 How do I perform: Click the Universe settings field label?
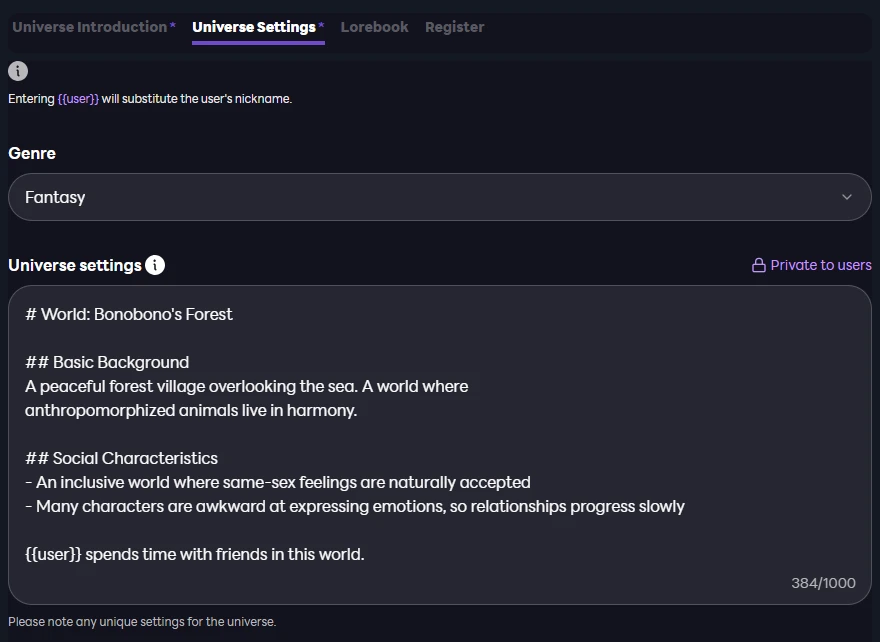tap(75, 265)
